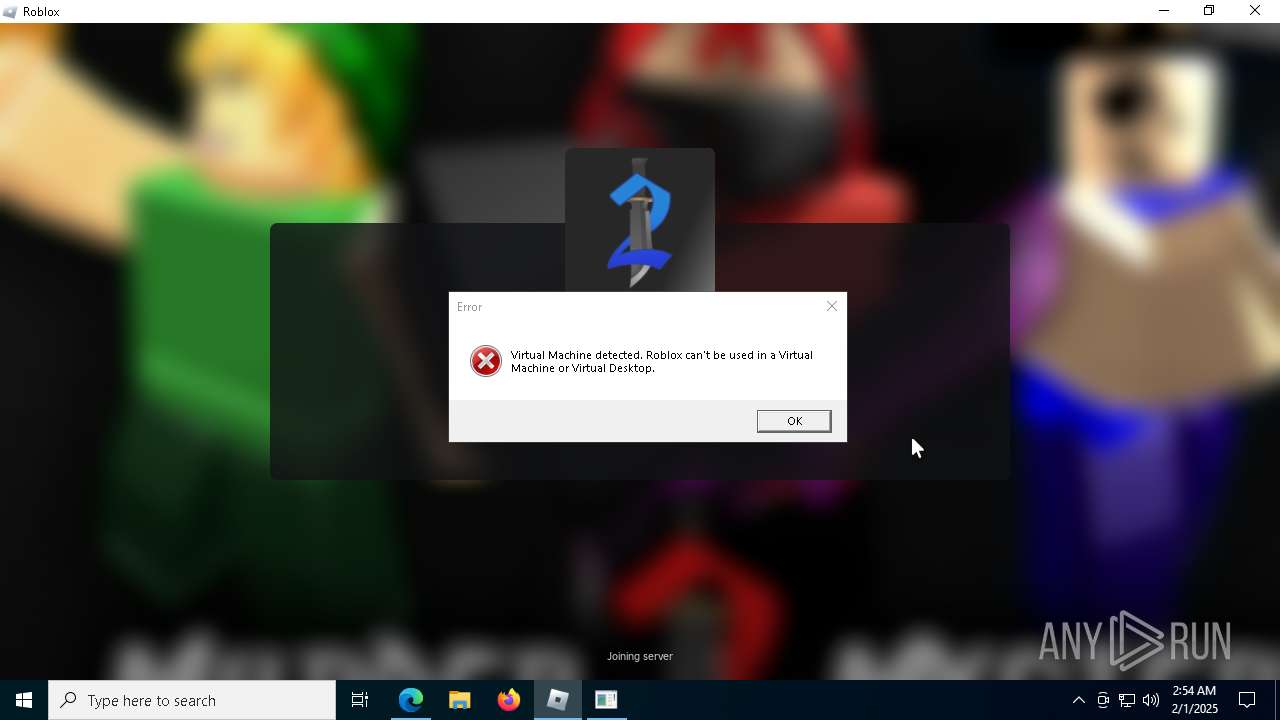Open the notification center icon

[x=1247, y=700]
